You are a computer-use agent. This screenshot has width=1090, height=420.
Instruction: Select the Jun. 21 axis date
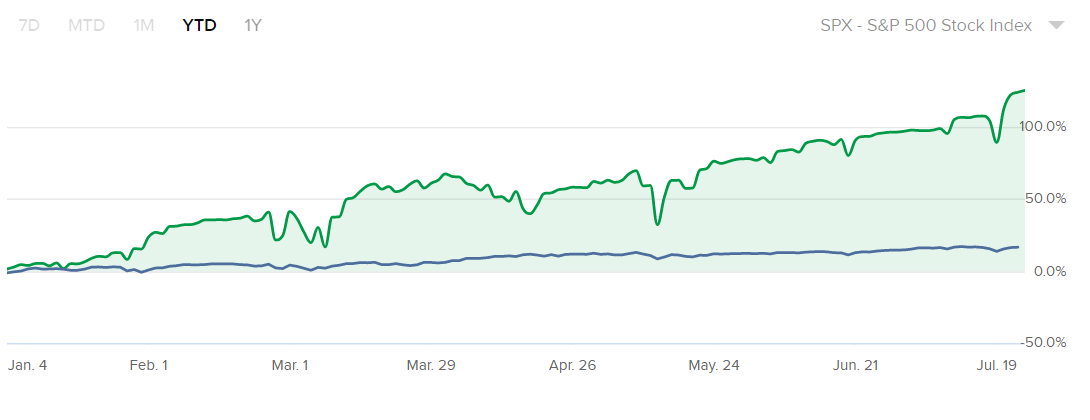855,366
